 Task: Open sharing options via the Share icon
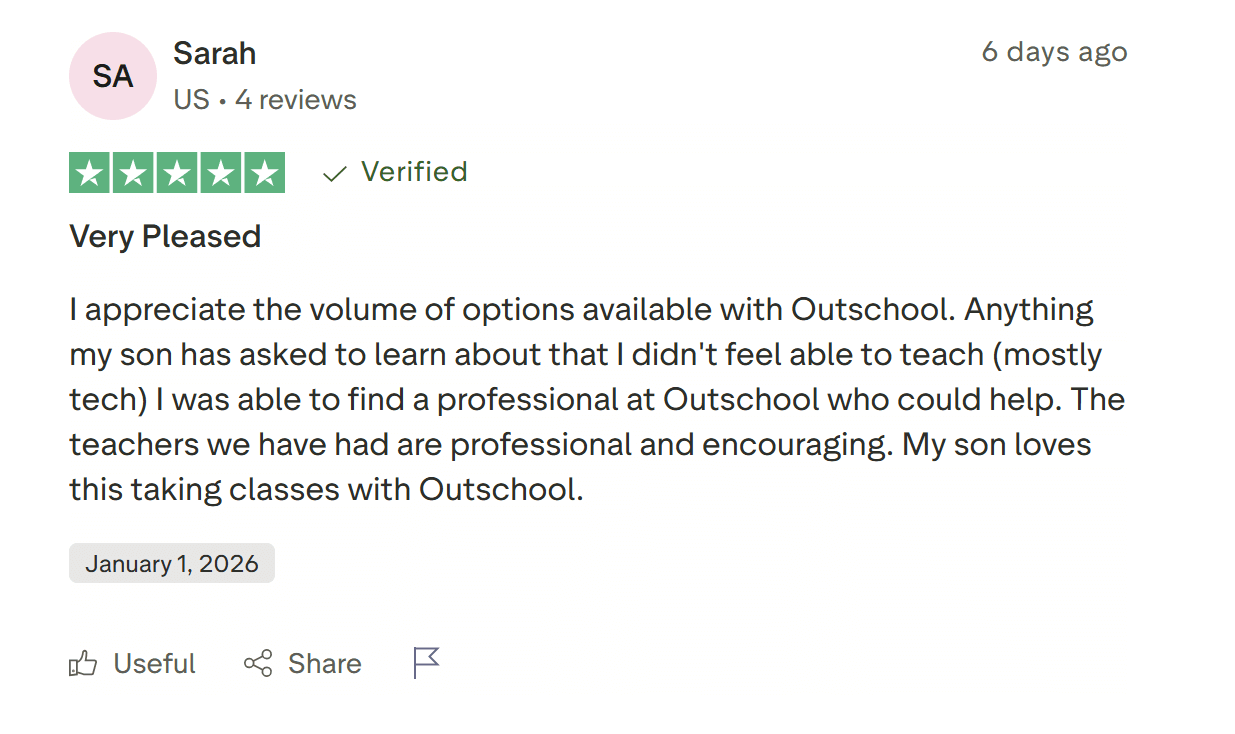click(x=259, y=663)
